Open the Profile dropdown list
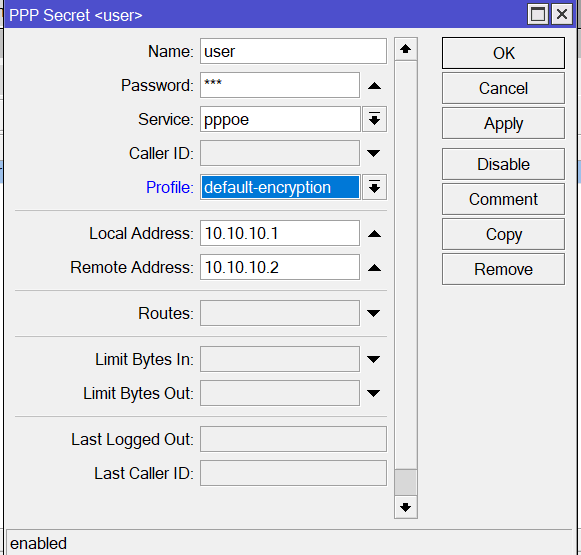Screen dimensions: 581x555 pos(374,187)
